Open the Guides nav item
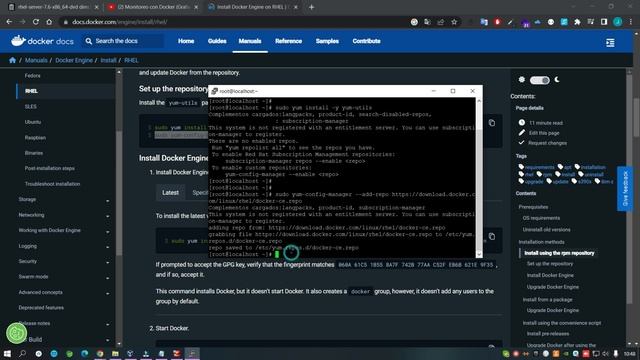Screen dimensions: 640x360 pos(217,41)
